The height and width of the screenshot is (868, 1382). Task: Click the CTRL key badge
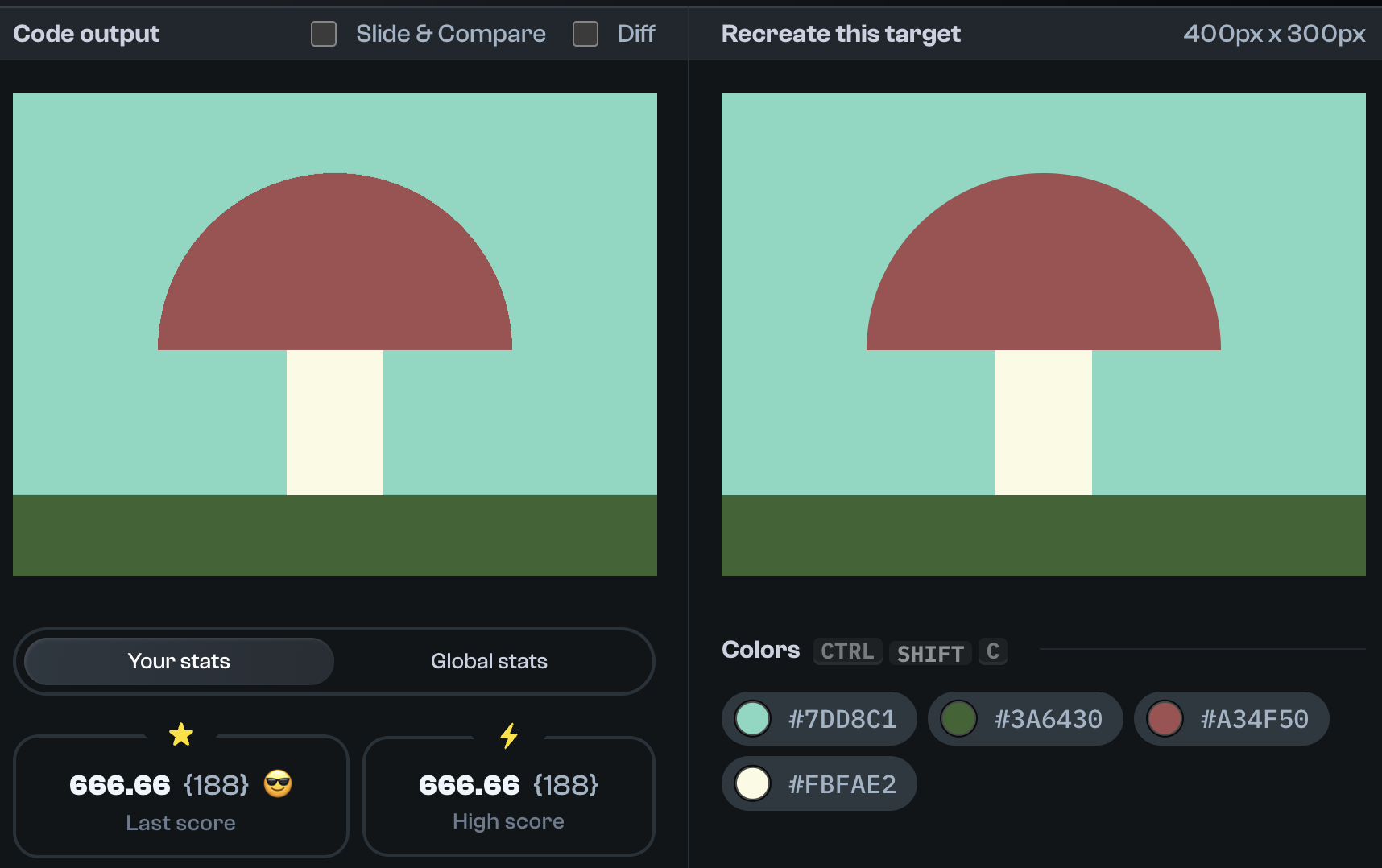847,651
